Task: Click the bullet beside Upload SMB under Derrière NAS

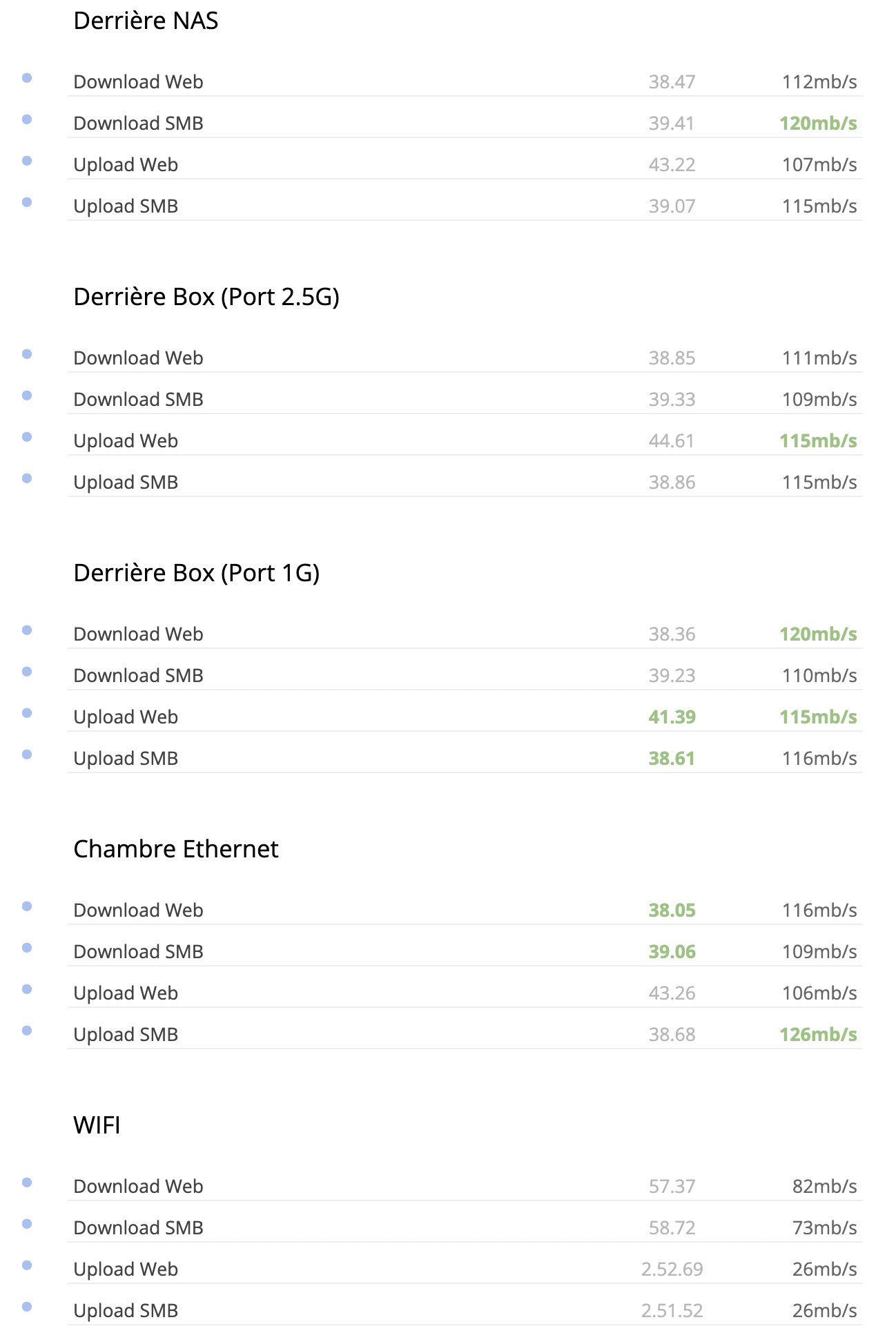Action: click(27, 202)
